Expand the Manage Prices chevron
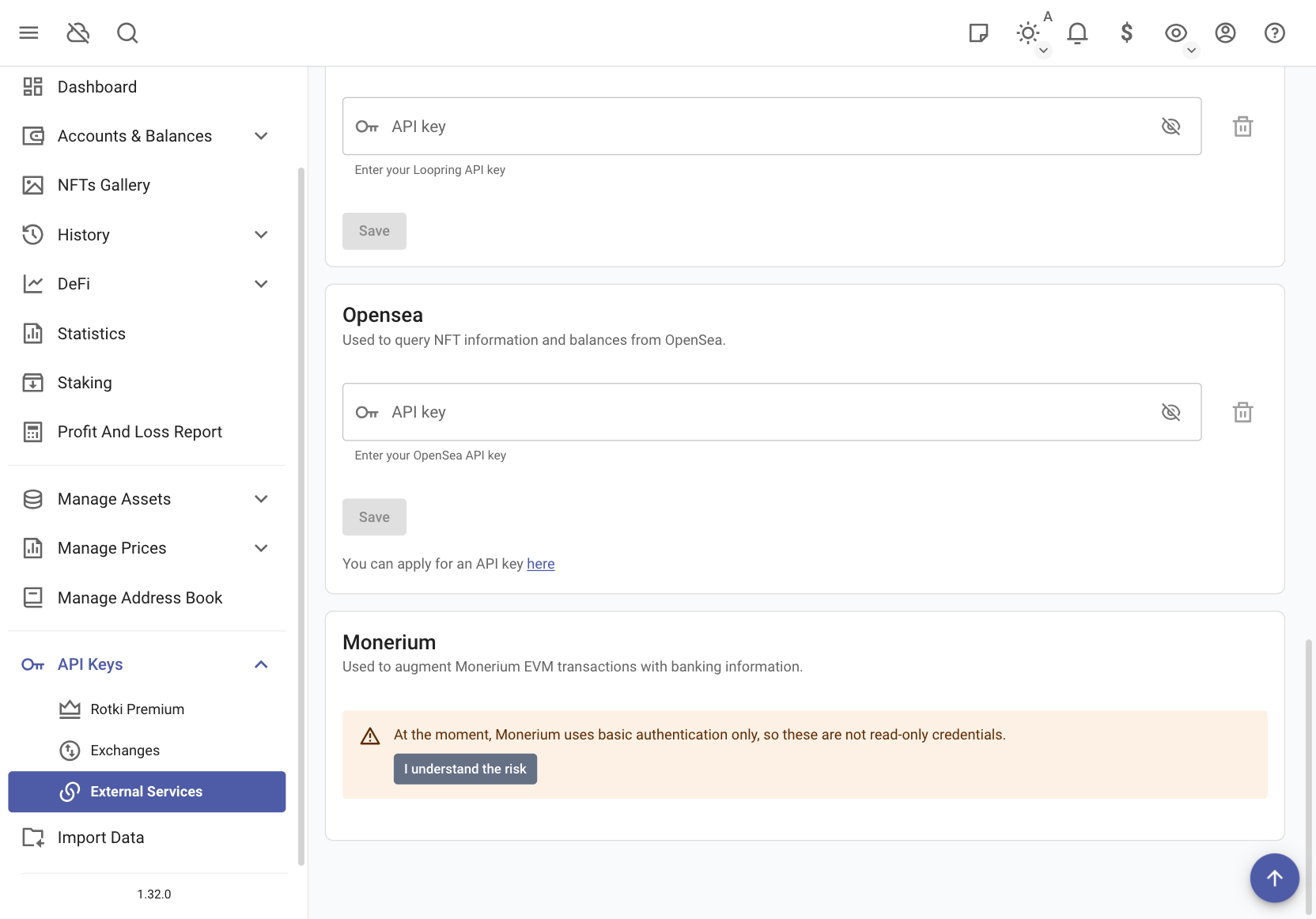Screen dimensions: 1316x919 (261, 548)
